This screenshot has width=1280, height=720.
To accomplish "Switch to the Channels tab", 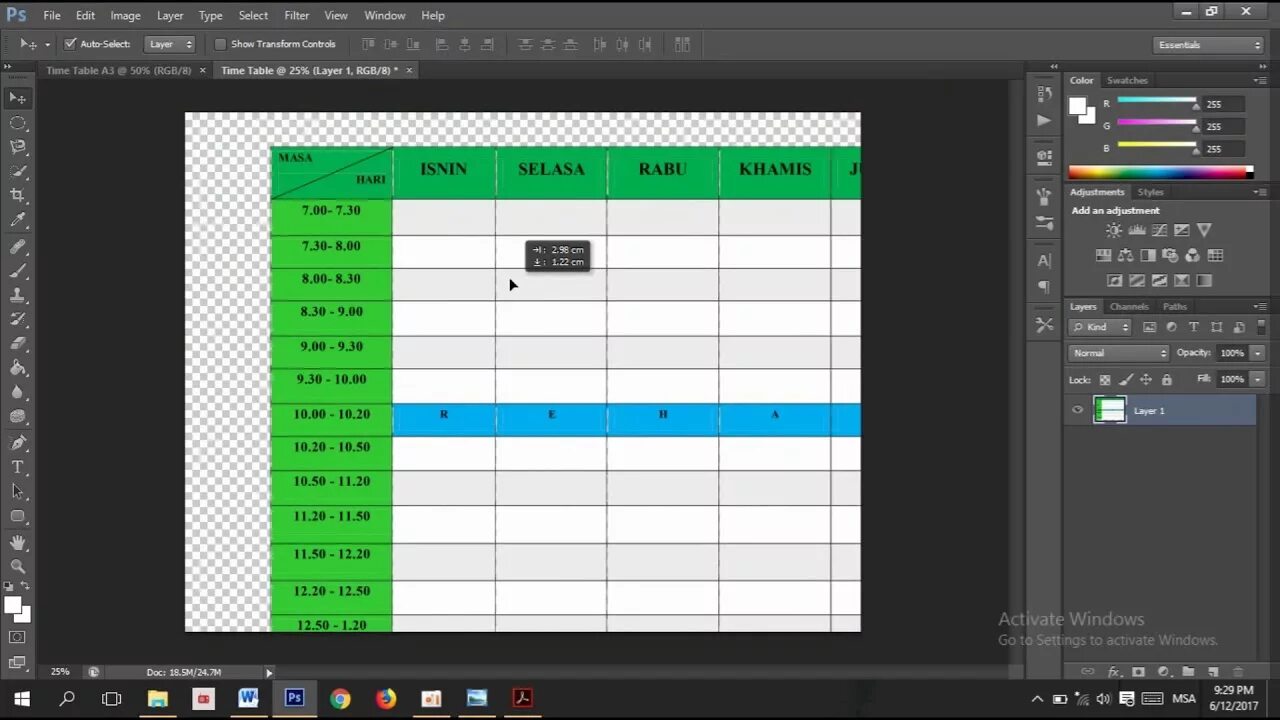I will tap(1129, 306).
